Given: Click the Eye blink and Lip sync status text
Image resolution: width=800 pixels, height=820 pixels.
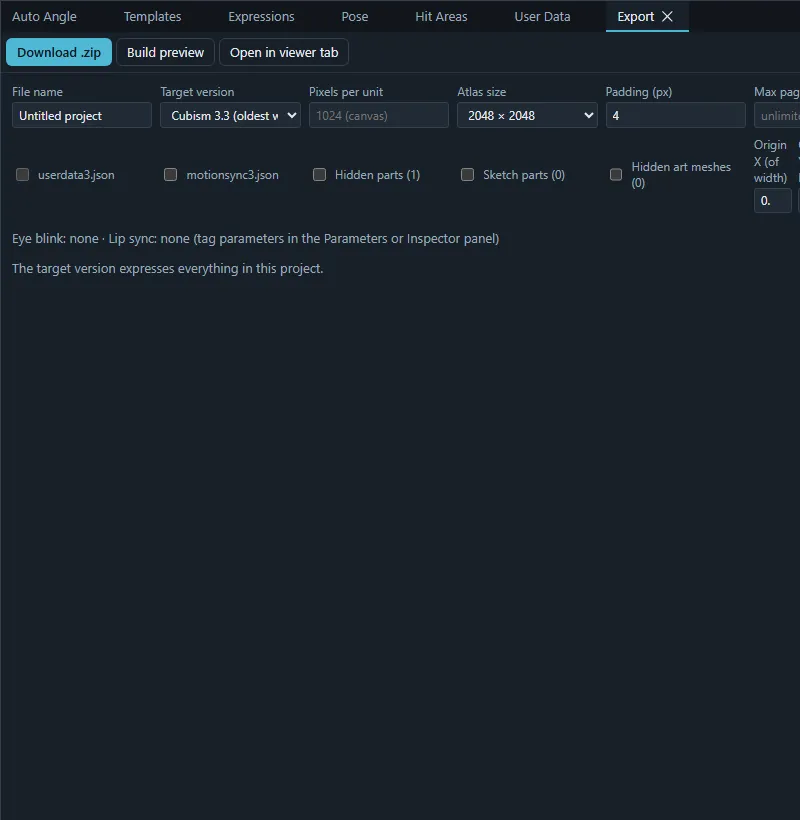Looking at the screenshot, I should (255, 238).
